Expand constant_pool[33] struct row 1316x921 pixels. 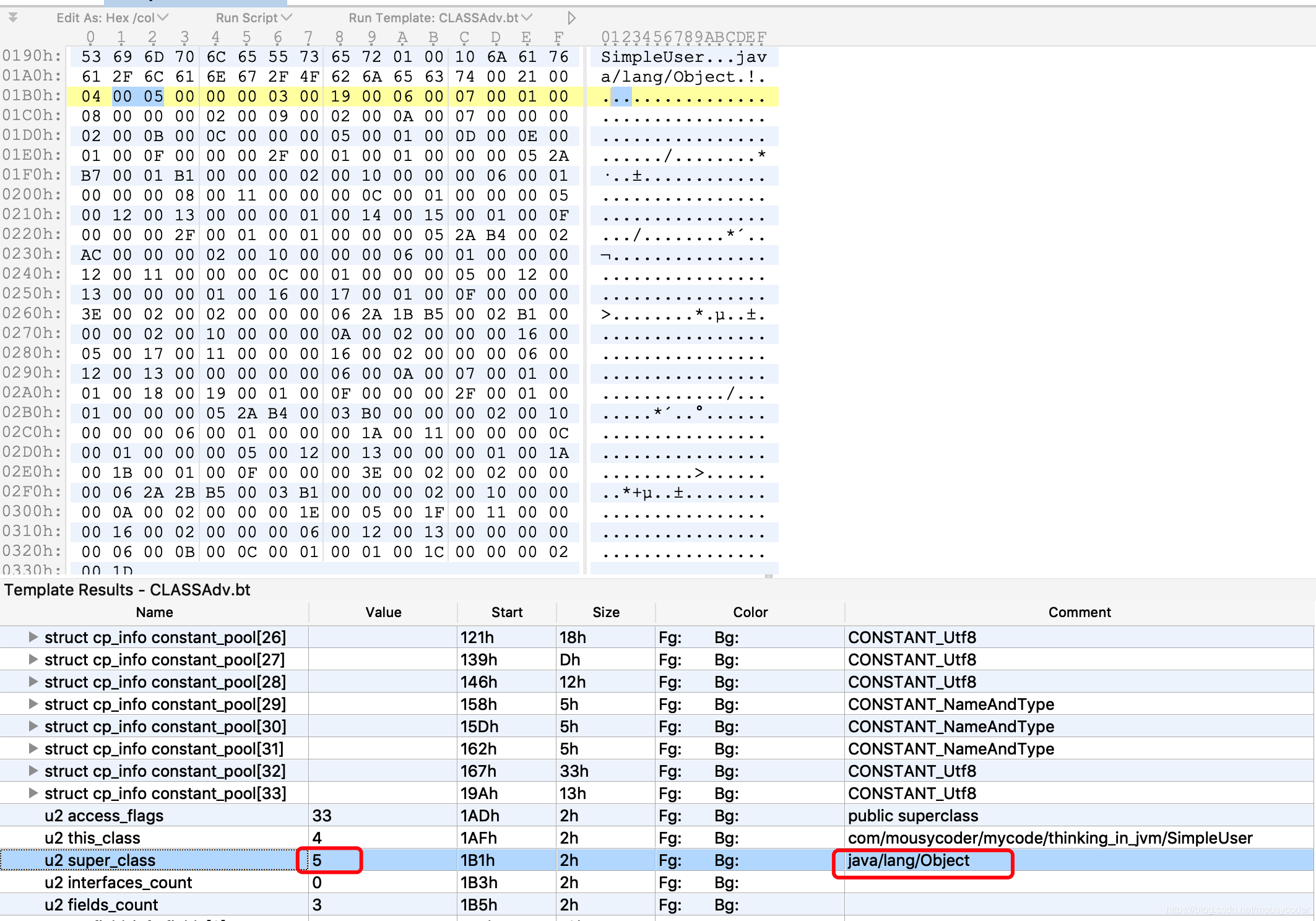pyautogui.click(x=33, y=793)
